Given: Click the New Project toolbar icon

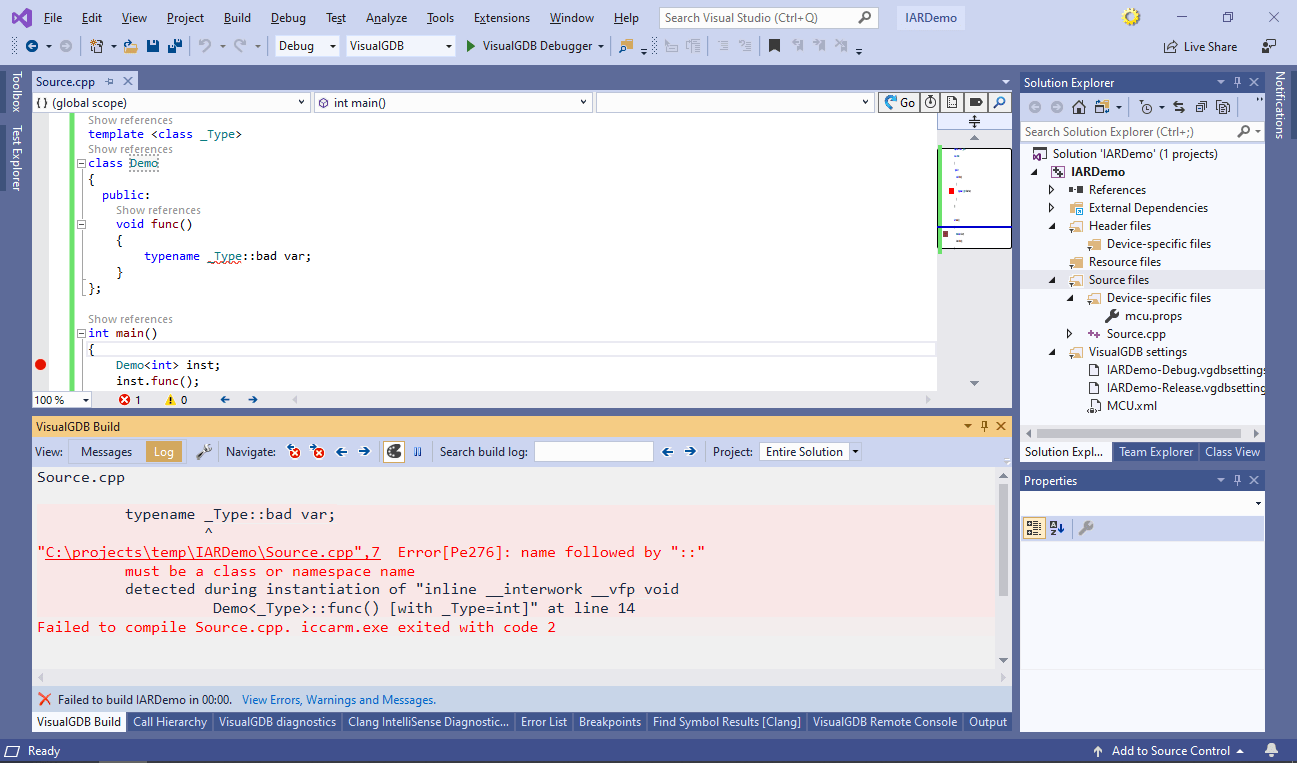Looking at the screenshot, I should pos(96,46).
